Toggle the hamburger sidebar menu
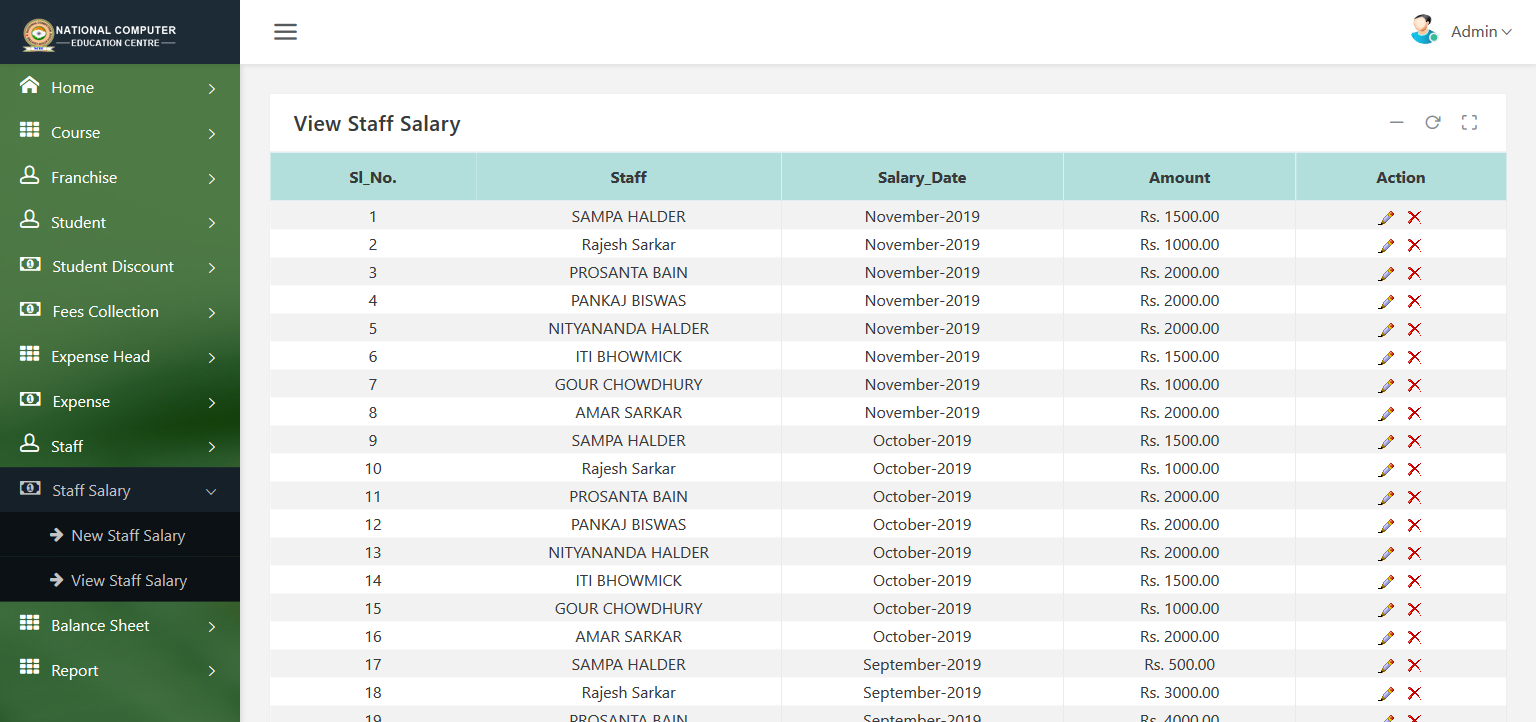This screenshot has width=1536, height=722. point(286,32)
